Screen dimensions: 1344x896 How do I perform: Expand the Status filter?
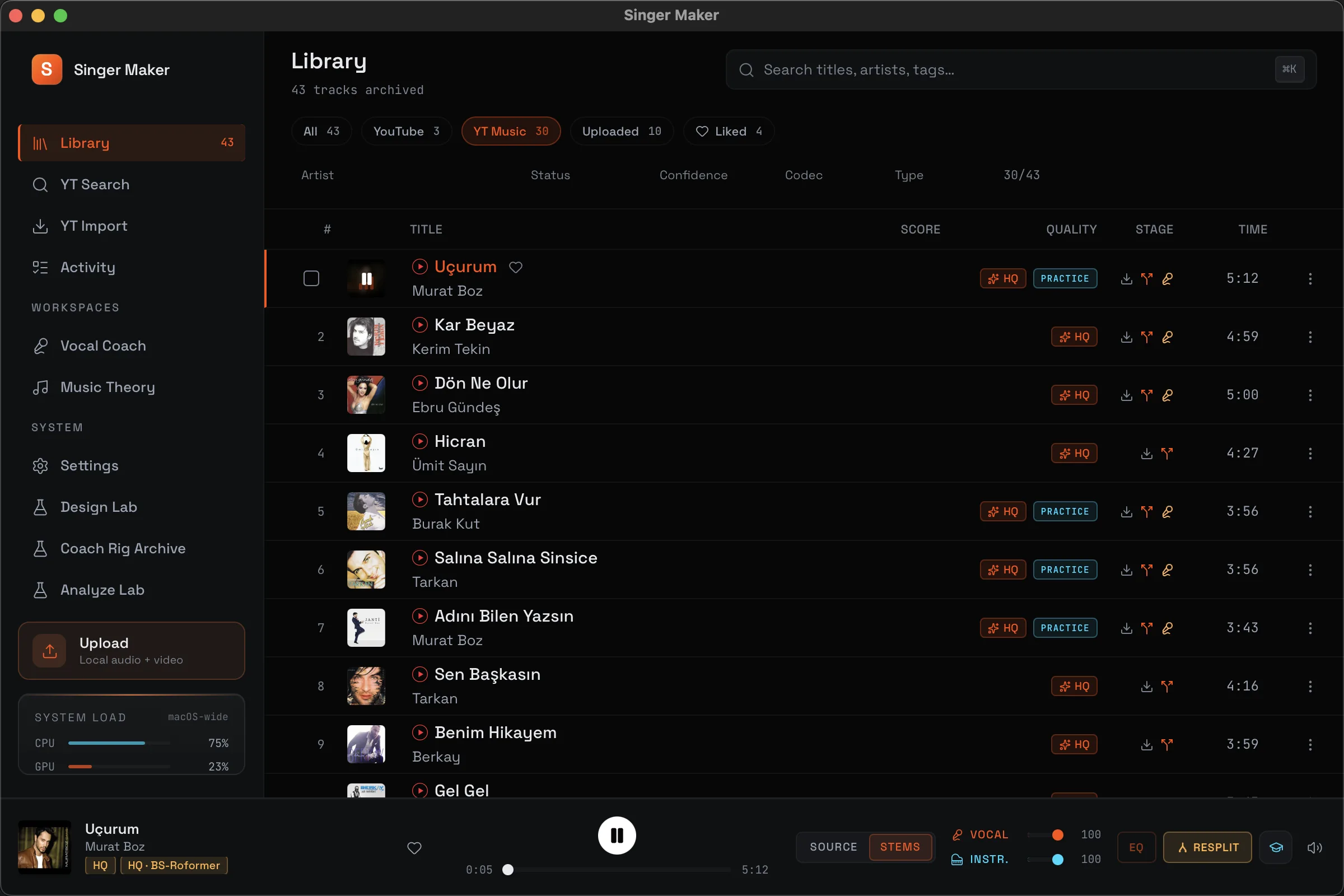[x=550, y=175]
